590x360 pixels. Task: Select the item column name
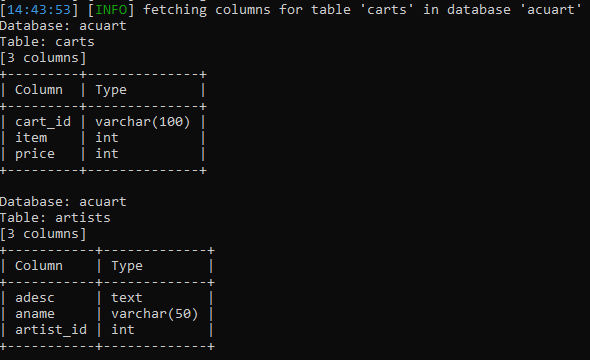tap(31, 138)
